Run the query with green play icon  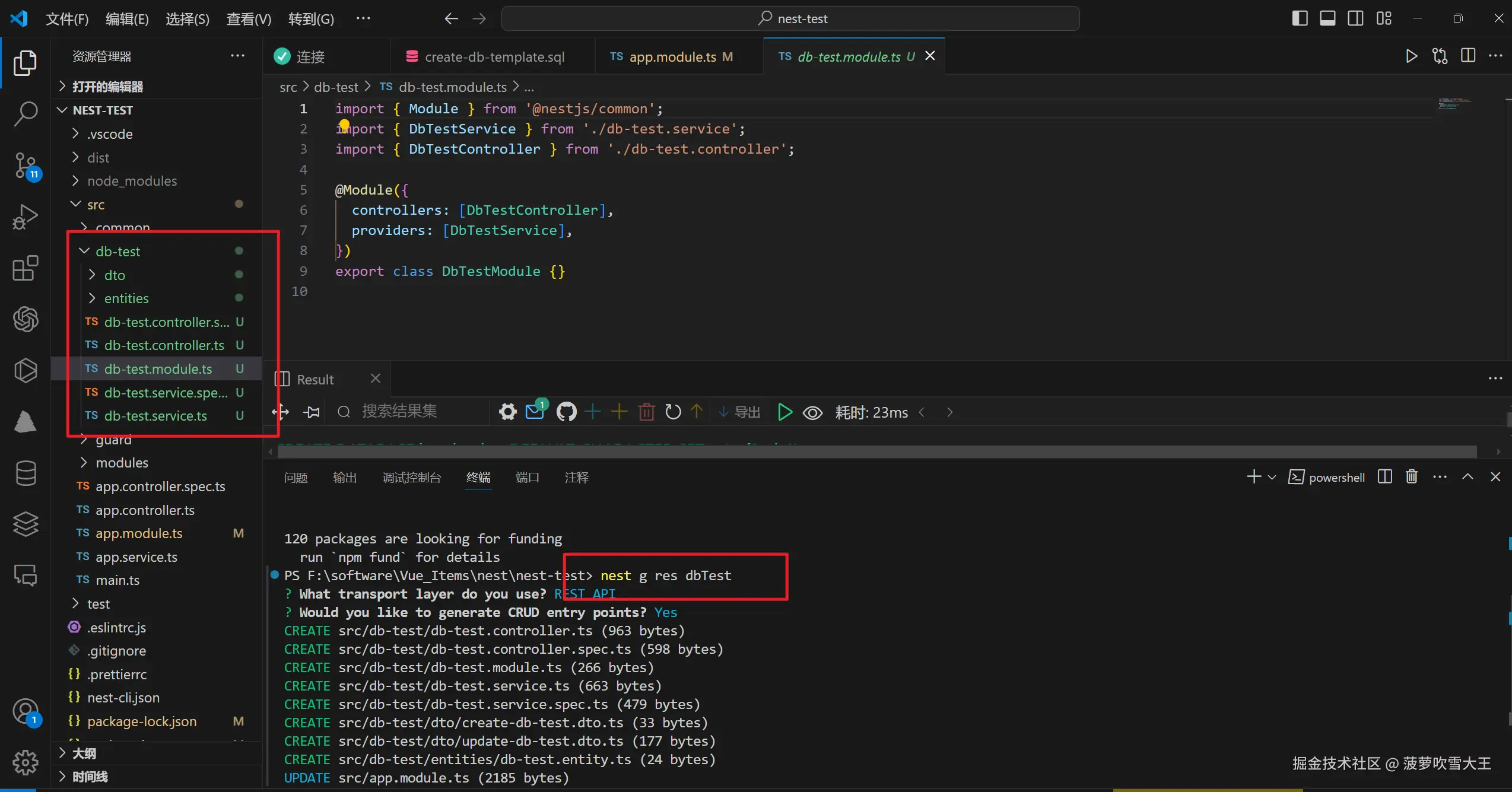(x=784, y=412)
